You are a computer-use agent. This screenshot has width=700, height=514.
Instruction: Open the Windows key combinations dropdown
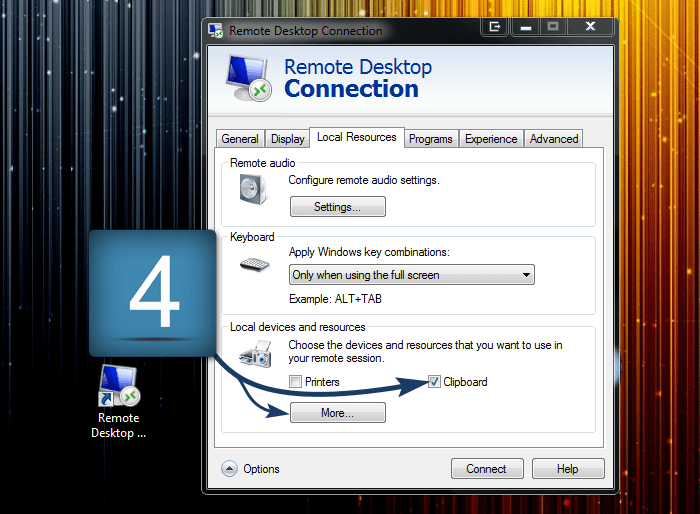click(412, 275)
